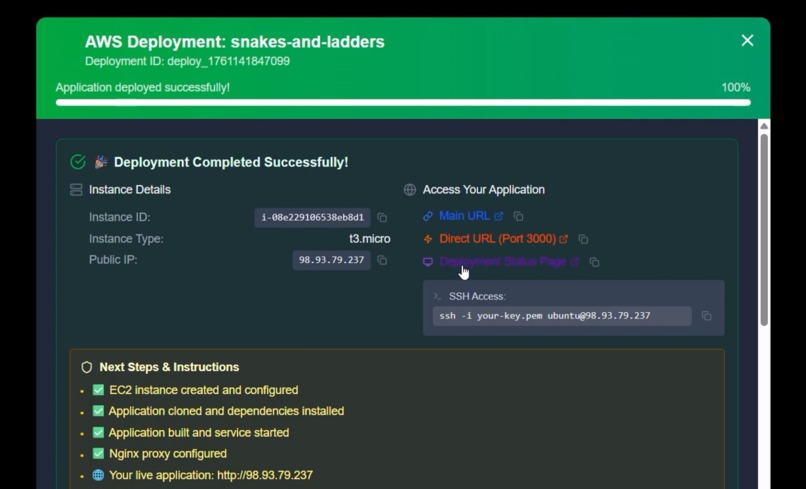Click the Application cloned checkmark
Screen dimensions: 806x489
98,411
